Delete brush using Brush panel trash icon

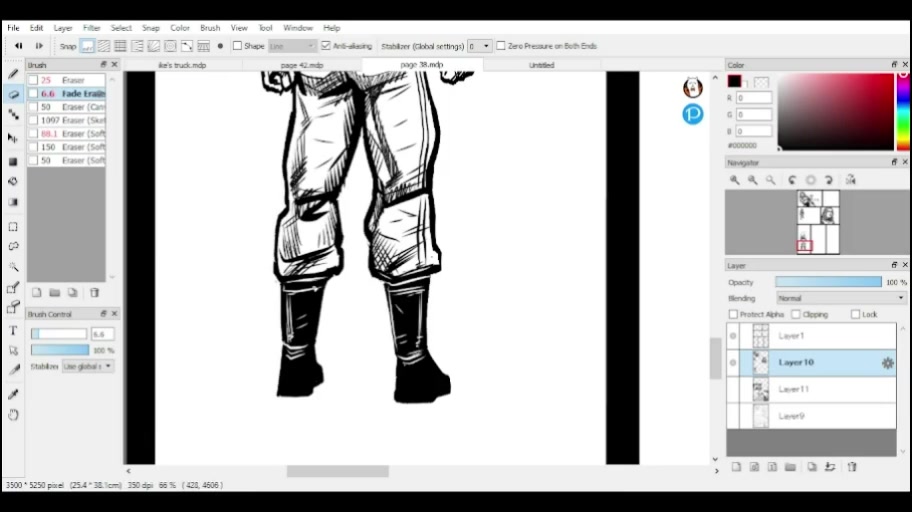(95, 293)
